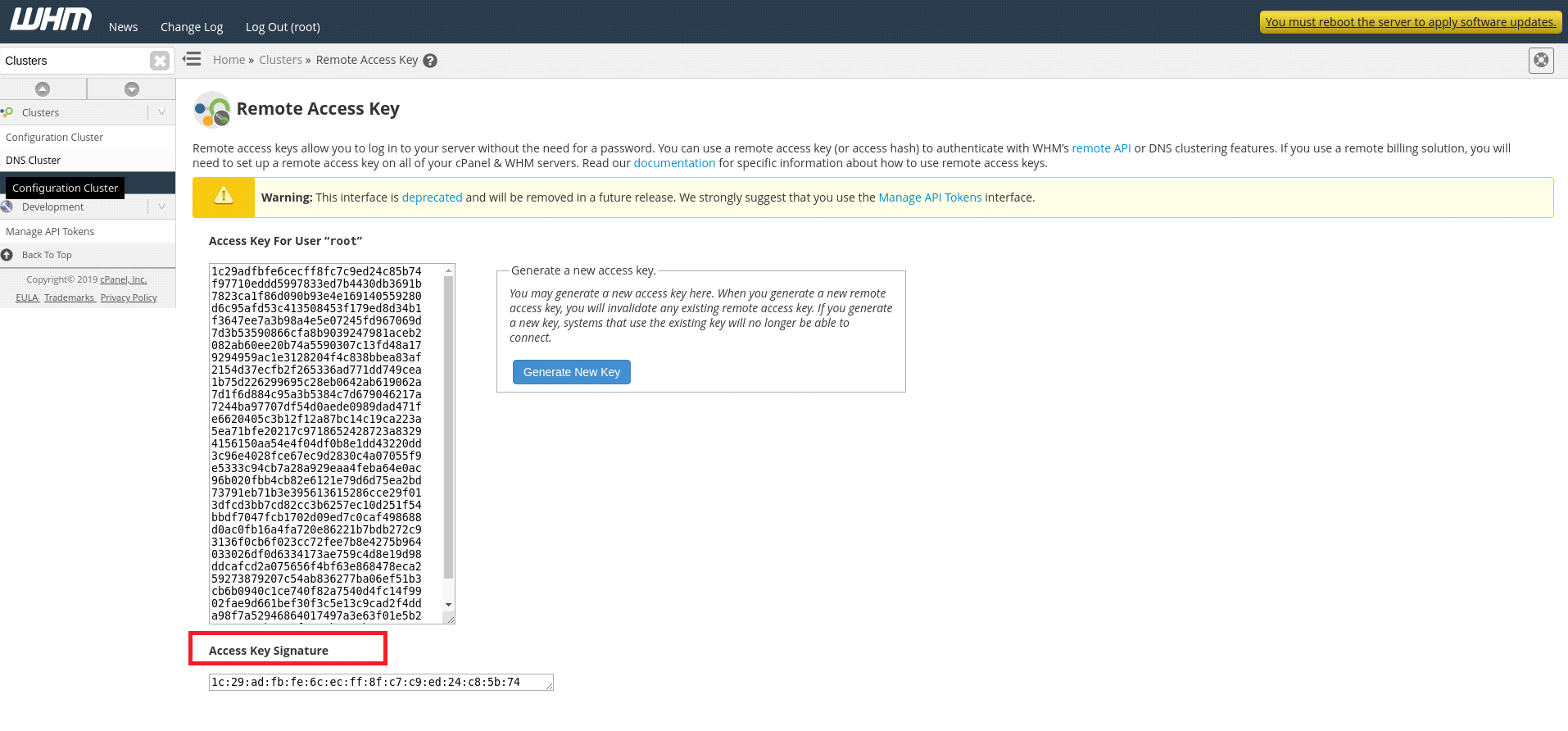The image size is (1568, 731).
Task: Open DNS Cluster in the sidebar
Action: (33, 160)
